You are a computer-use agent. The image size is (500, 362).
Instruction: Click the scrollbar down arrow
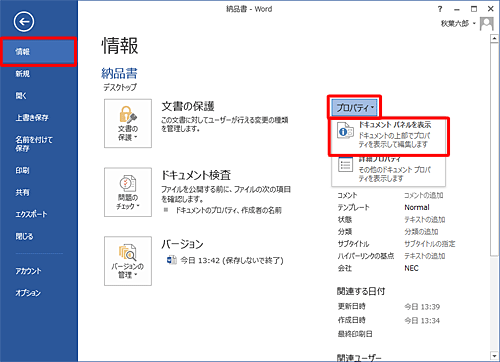point(494,356)
